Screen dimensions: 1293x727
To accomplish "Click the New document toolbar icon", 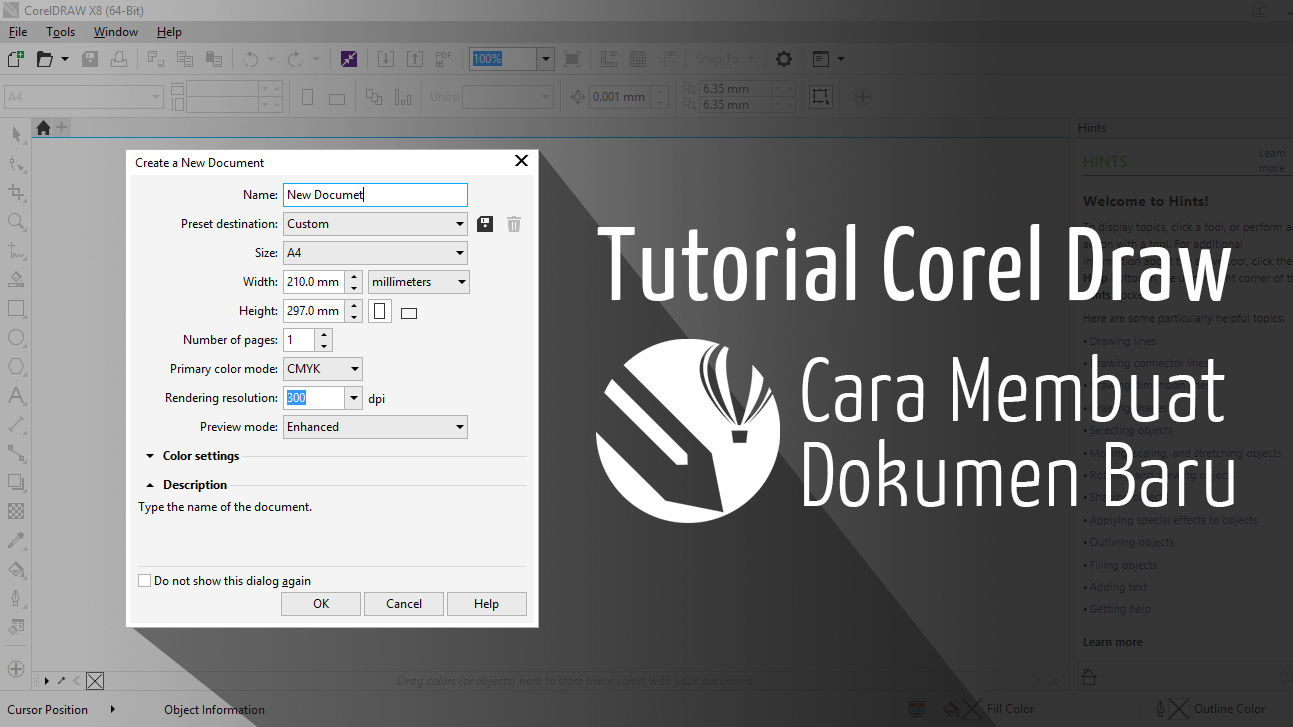I will (x=15, y=59).
